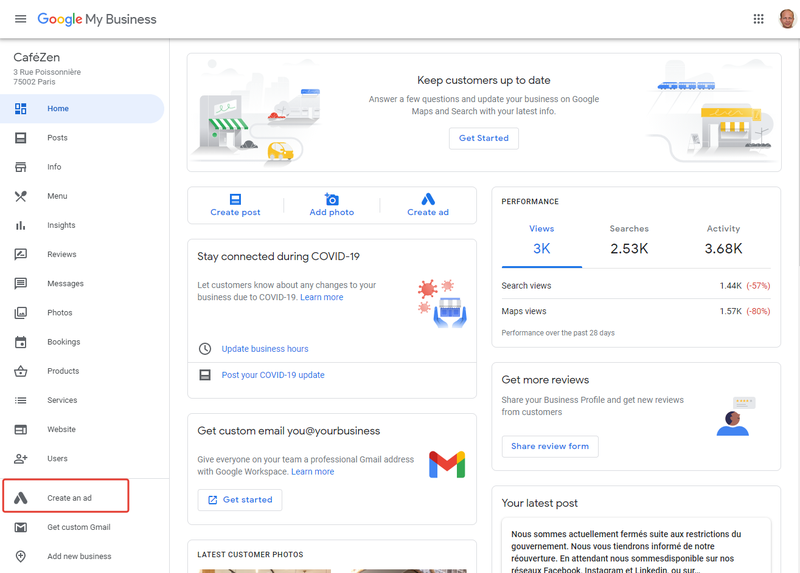800x573 pixels.
Task: Click the Bookings calendar icon
Action: (x=20, y=342)
